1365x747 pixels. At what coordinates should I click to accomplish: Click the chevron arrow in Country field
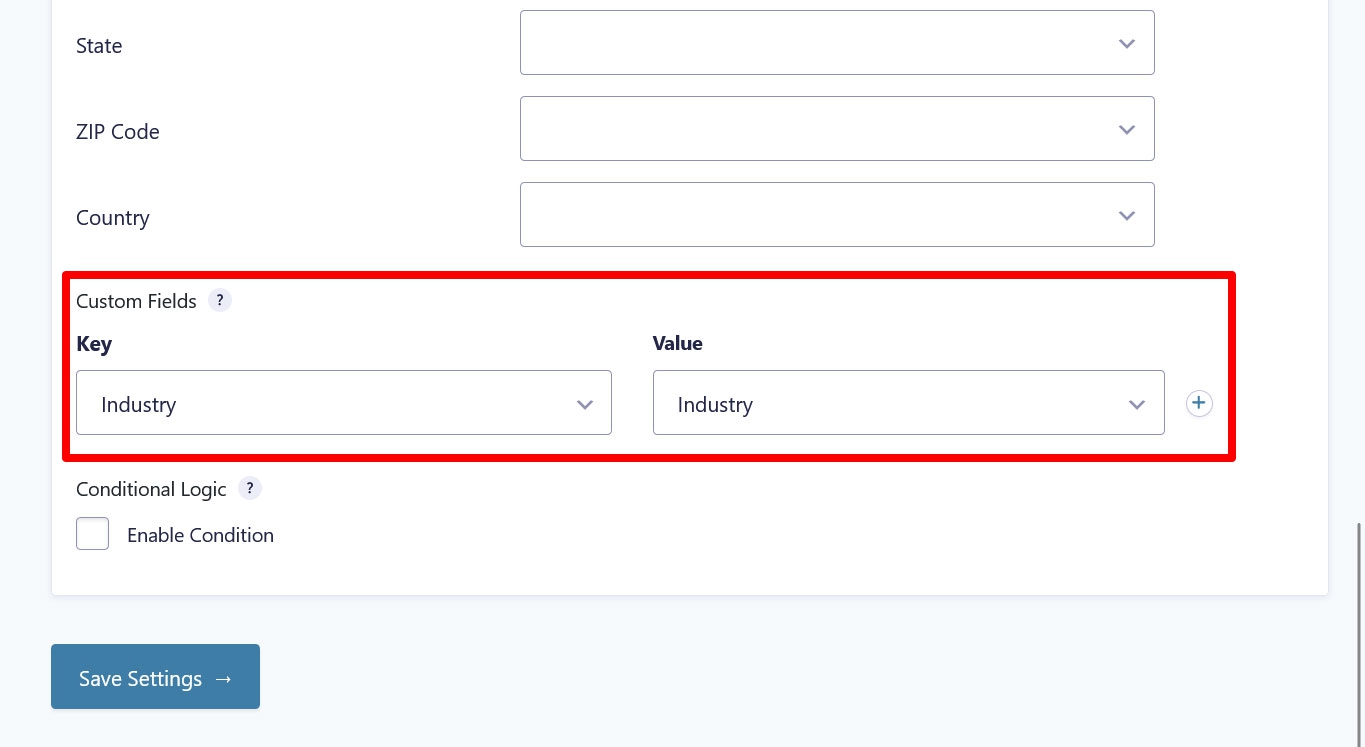click(x=1127, y=216)
